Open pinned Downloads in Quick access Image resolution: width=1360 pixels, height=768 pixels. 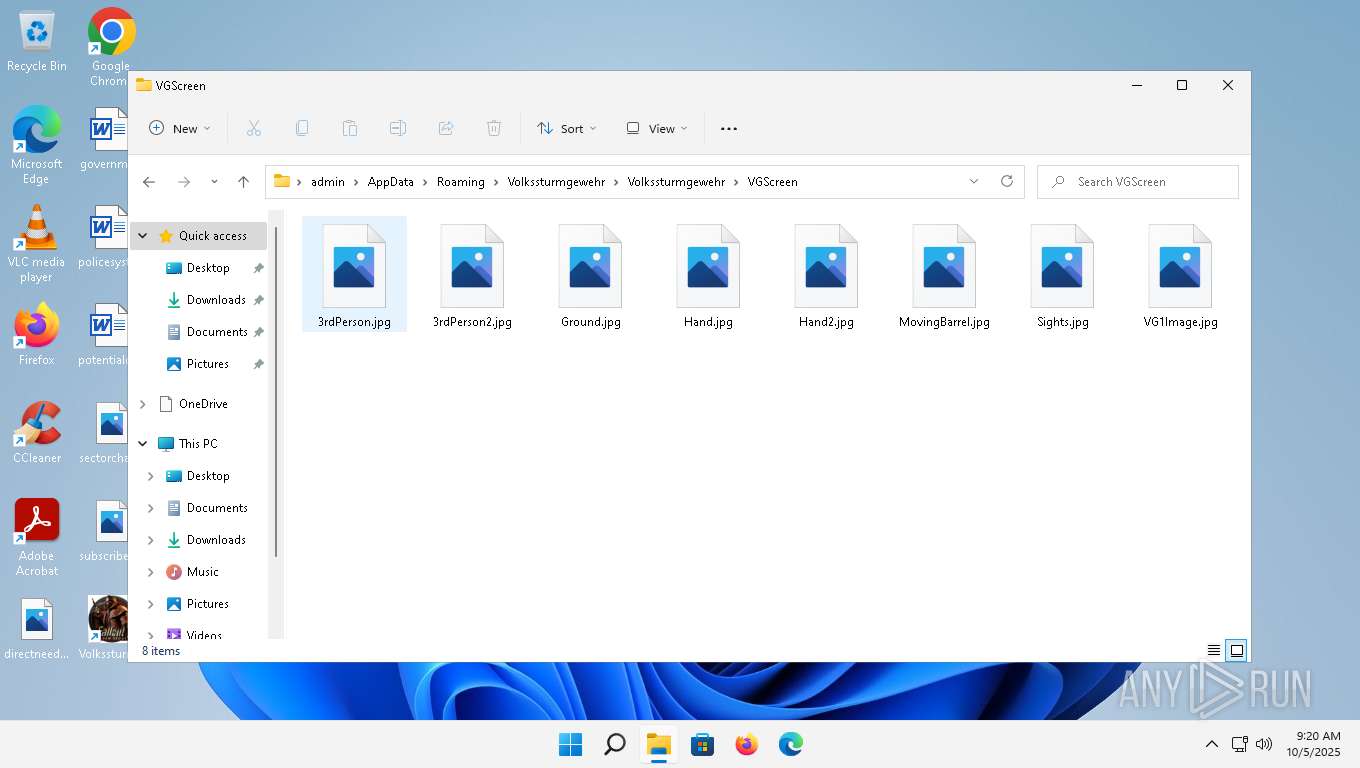[x=208, y=300]
